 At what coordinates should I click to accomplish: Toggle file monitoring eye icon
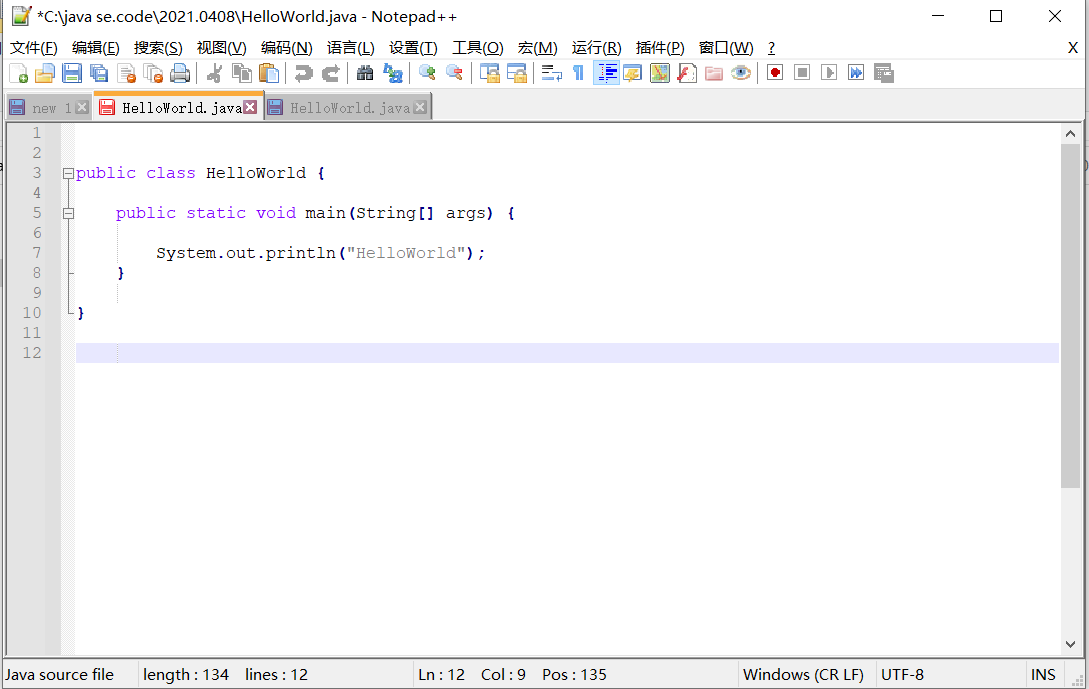coord(741,73)
